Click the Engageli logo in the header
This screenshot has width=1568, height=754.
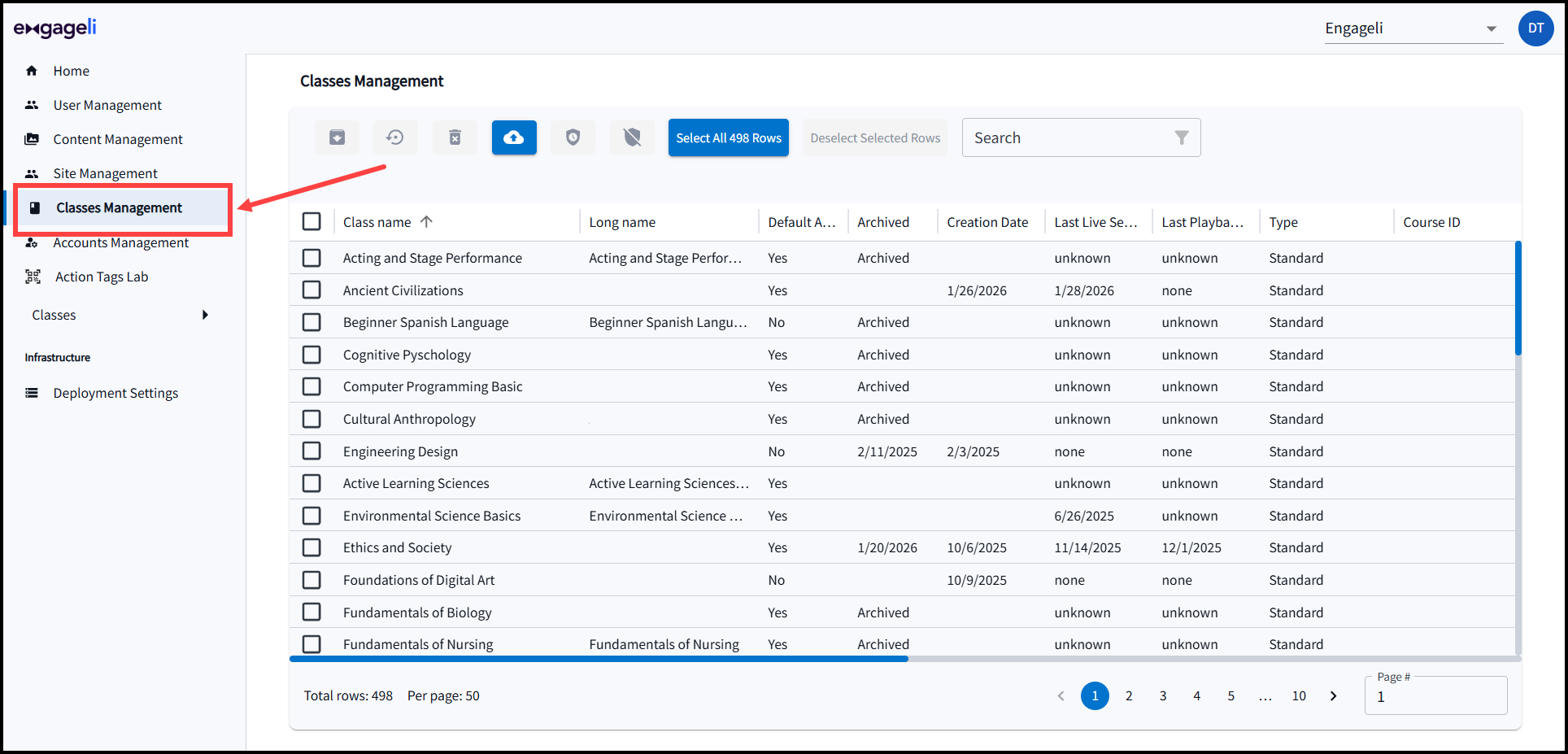pyautogui.click(x=54, y=28)
